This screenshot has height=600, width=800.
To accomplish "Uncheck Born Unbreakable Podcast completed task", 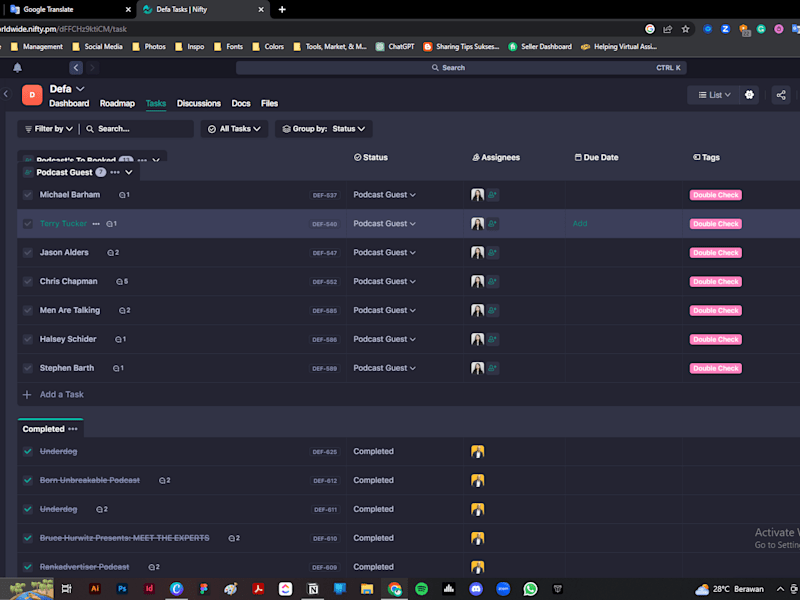I will coord(28,480).
